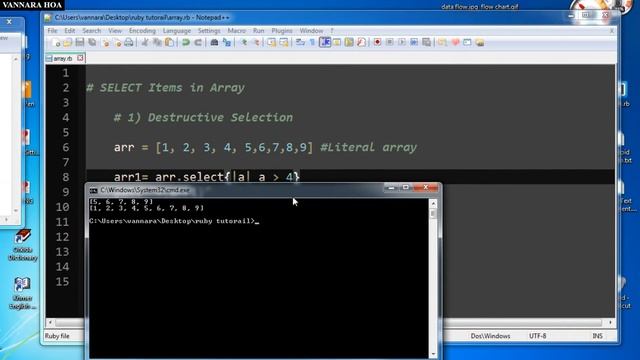This screenshot has width=640, height=360.
Task: Click 'UTF-8' encoding in the status bar
Action: [x=538, y=336]
